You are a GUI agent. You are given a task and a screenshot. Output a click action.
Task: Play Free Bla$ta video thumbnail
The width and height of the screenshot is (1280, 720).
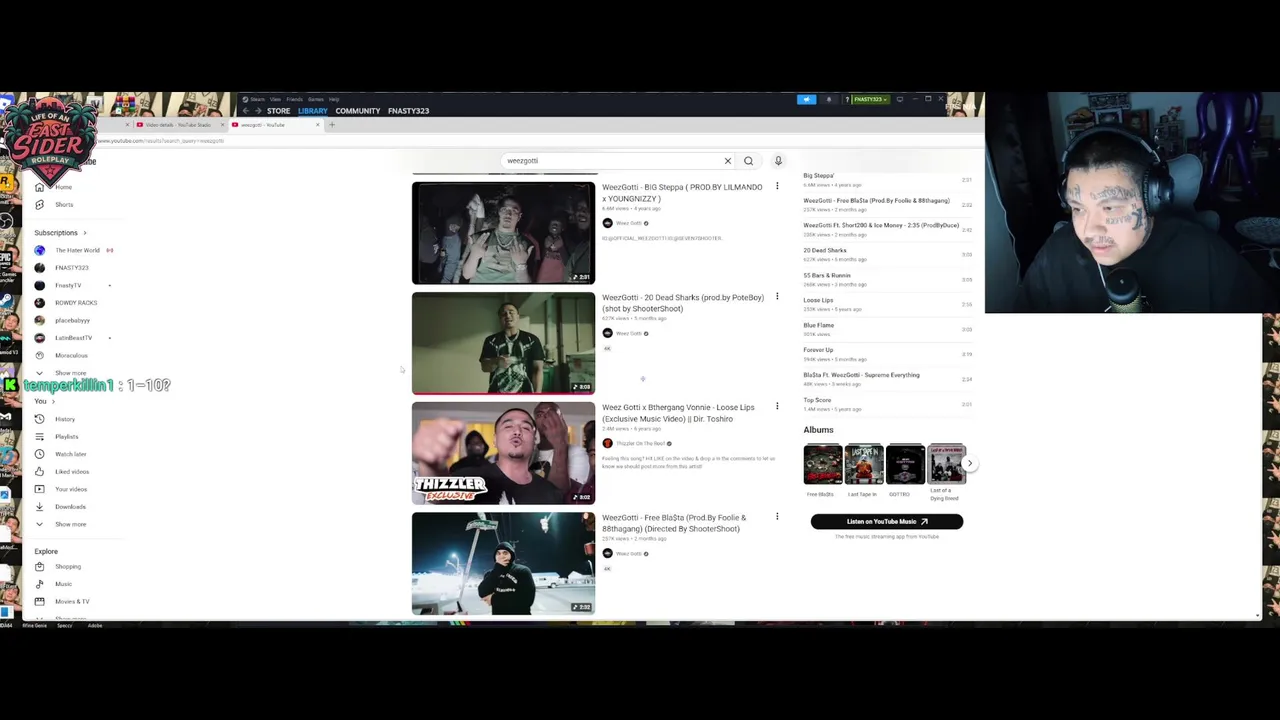click(503, 563)
